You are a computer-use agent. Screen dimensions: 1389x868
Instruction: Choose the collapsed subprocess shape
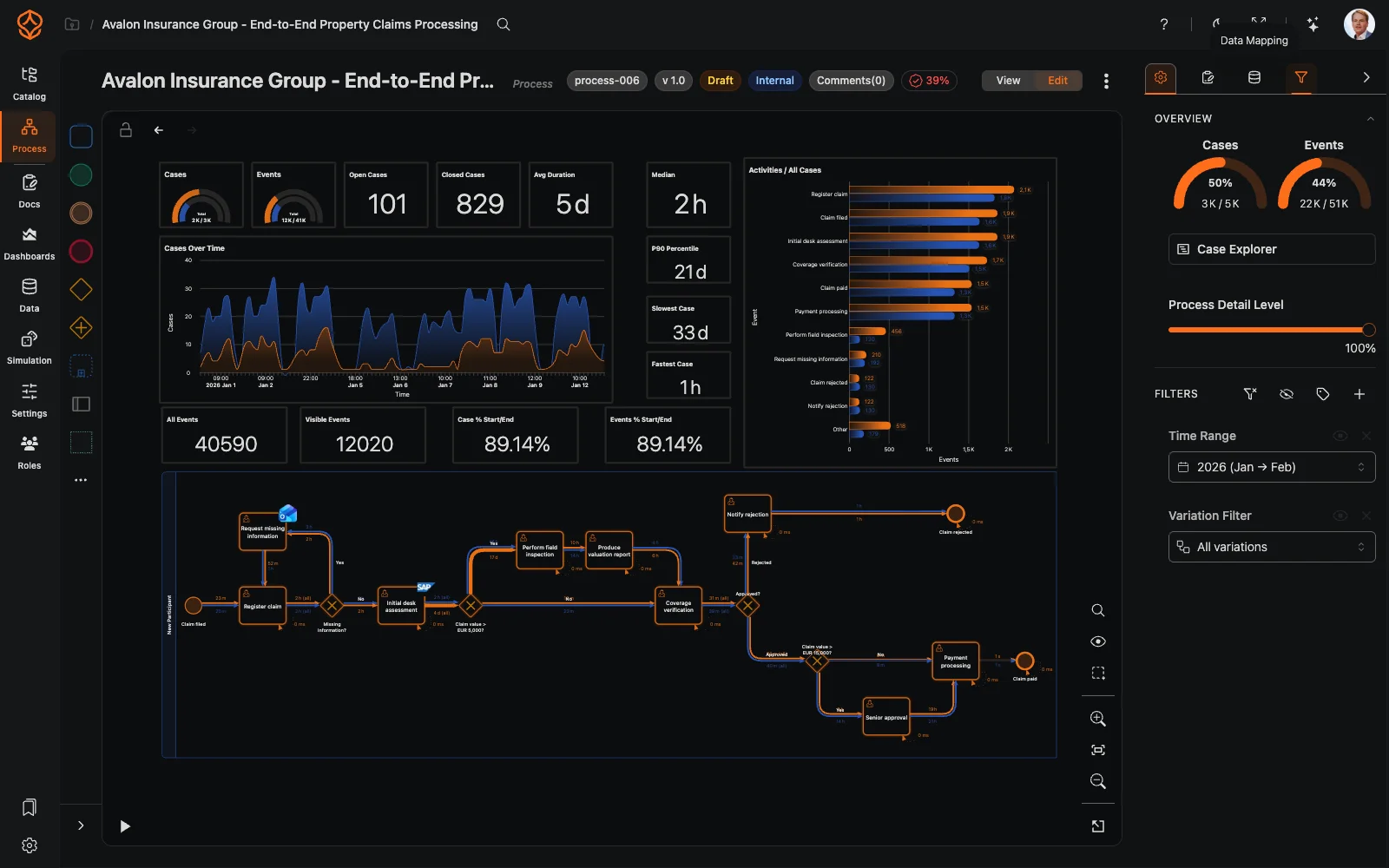(81, 366)
